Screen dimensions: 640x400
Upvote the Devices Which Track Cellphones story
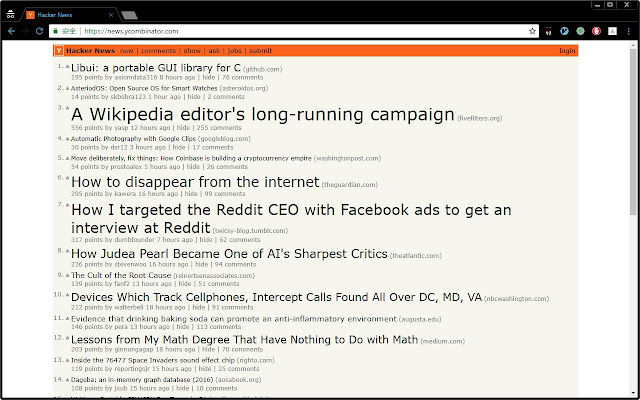point(67,295)
